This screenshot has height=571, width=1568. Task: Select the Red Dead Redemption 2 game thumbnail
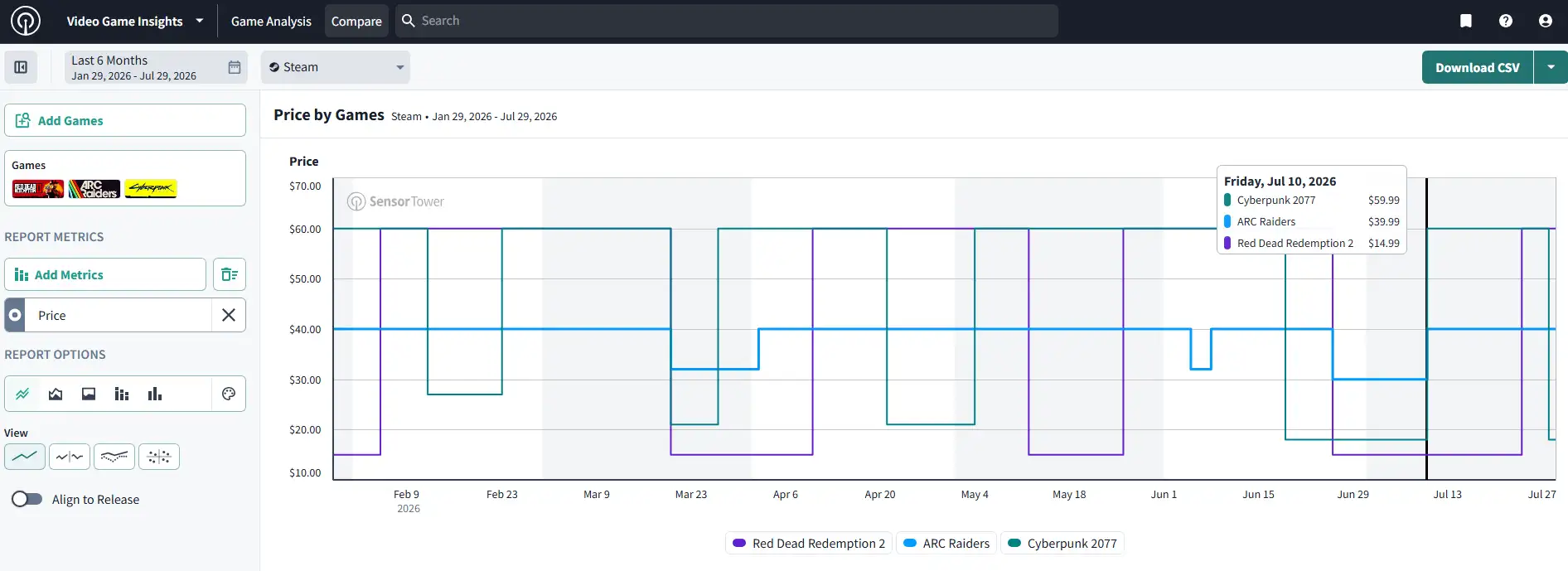click(x=38, y=189)
